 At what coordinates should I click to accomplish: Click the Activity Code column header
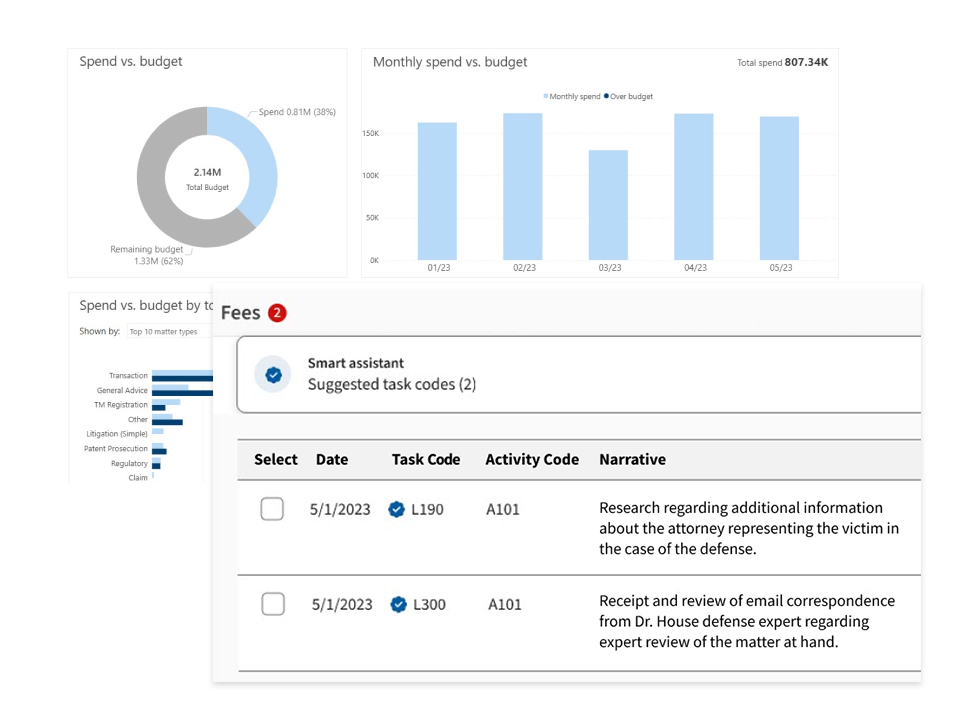pos(532,460)
